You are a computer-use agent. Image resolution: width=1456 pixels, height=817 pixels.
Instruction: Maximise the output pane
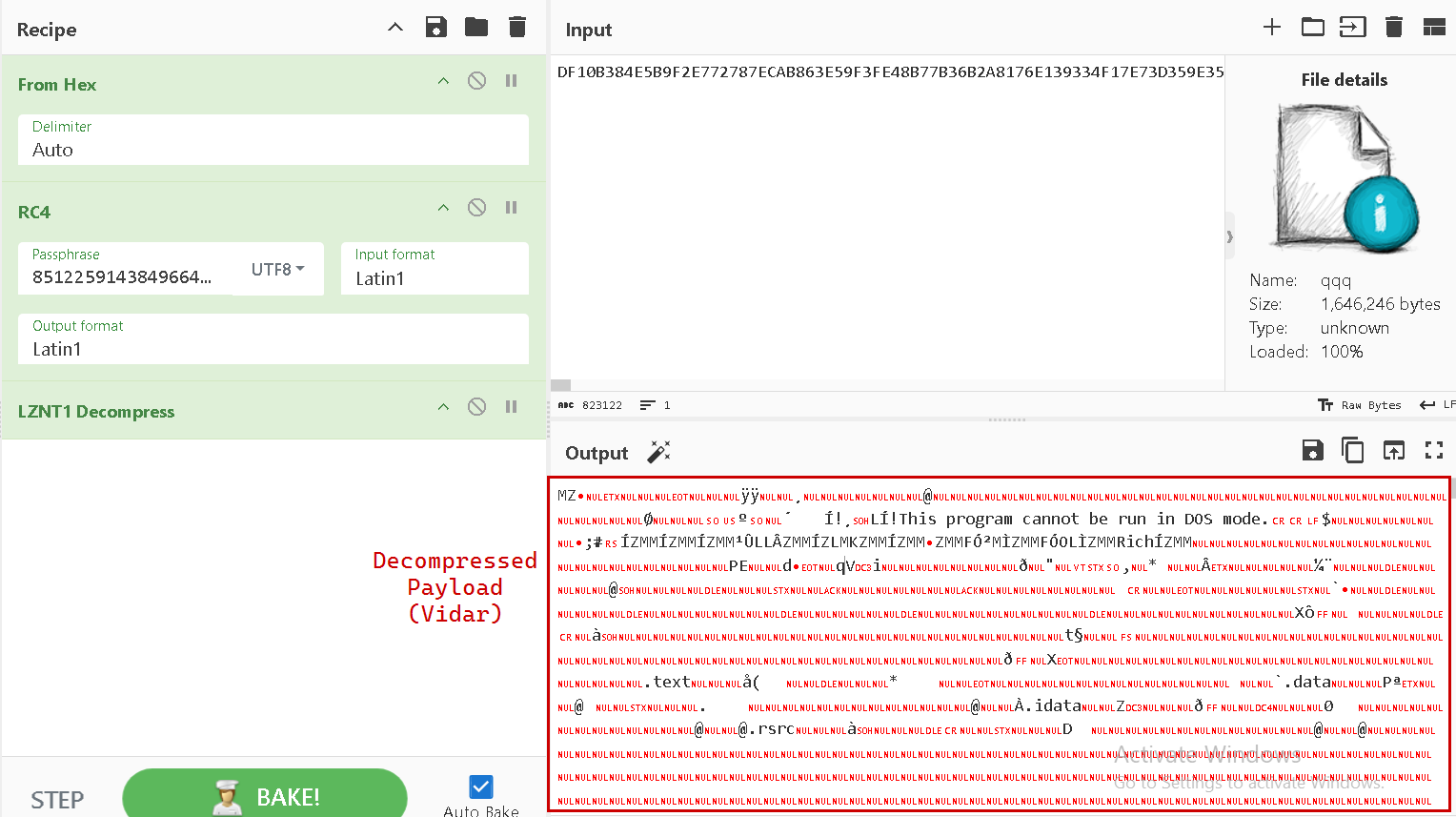tap(1433, 451)
